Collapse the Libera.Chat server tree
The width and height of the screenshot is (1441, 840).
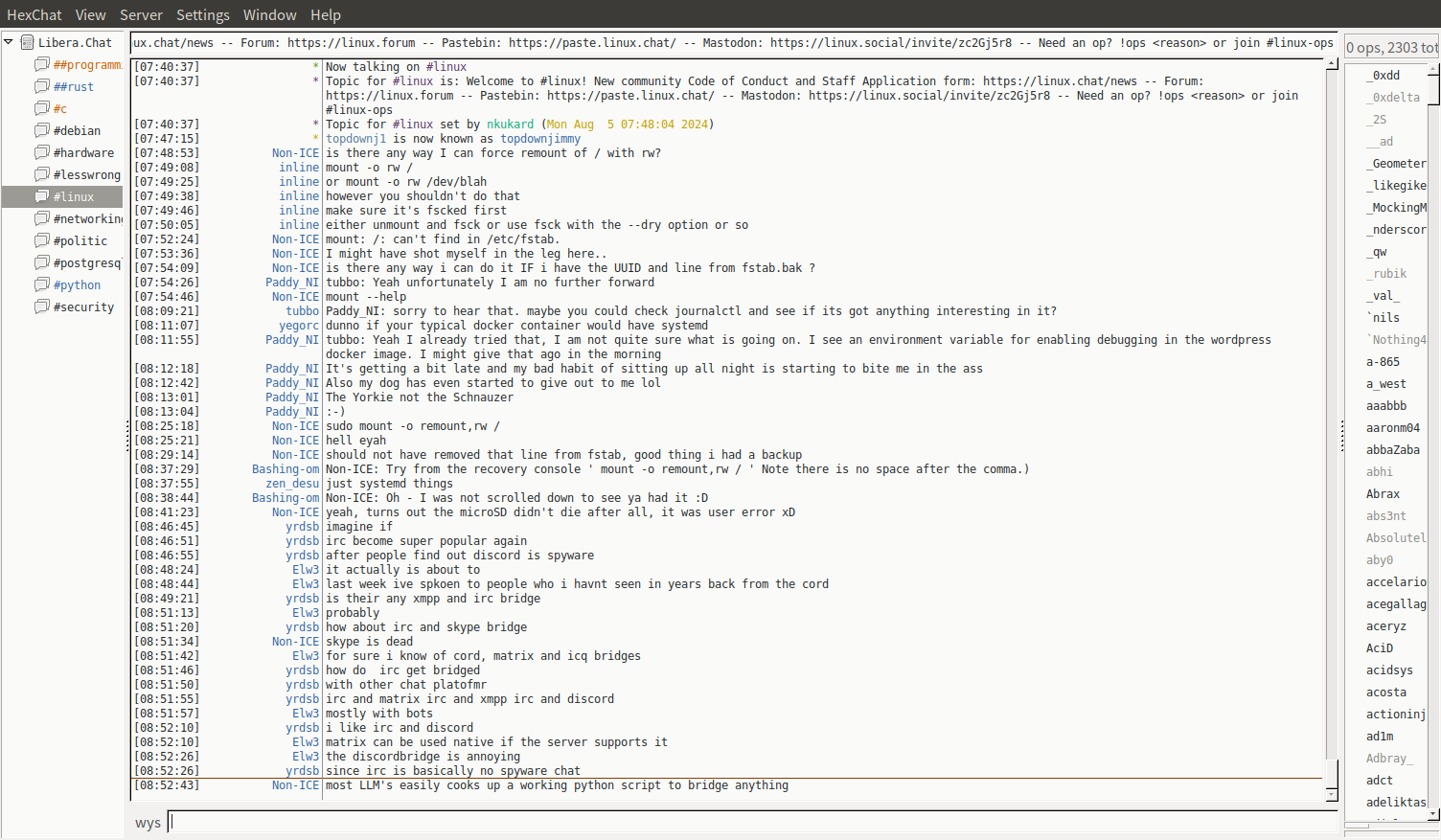(9, 42)
